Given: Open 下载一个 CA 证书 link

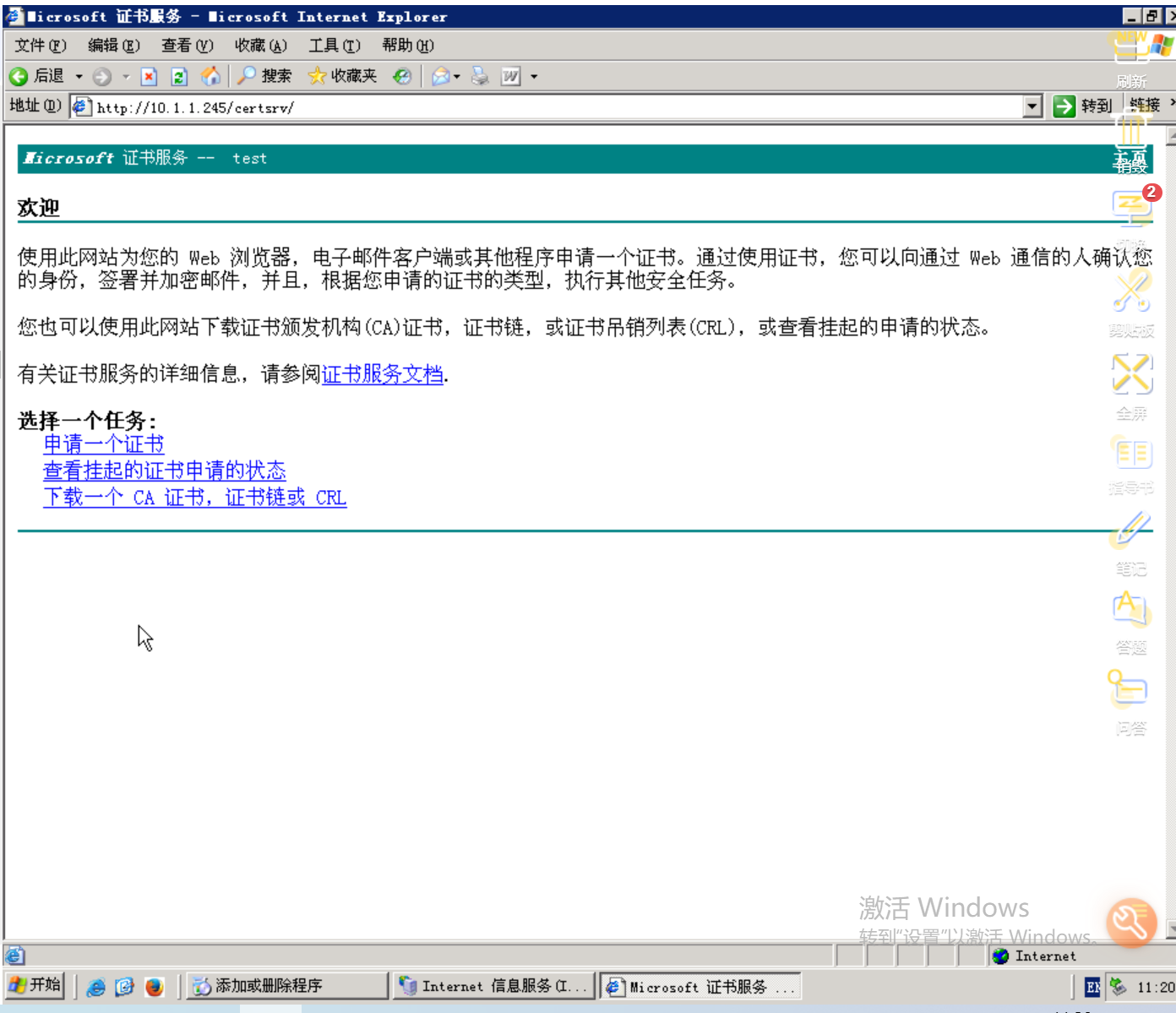Looking at the screenshot, I should click(x=195, y=498).
